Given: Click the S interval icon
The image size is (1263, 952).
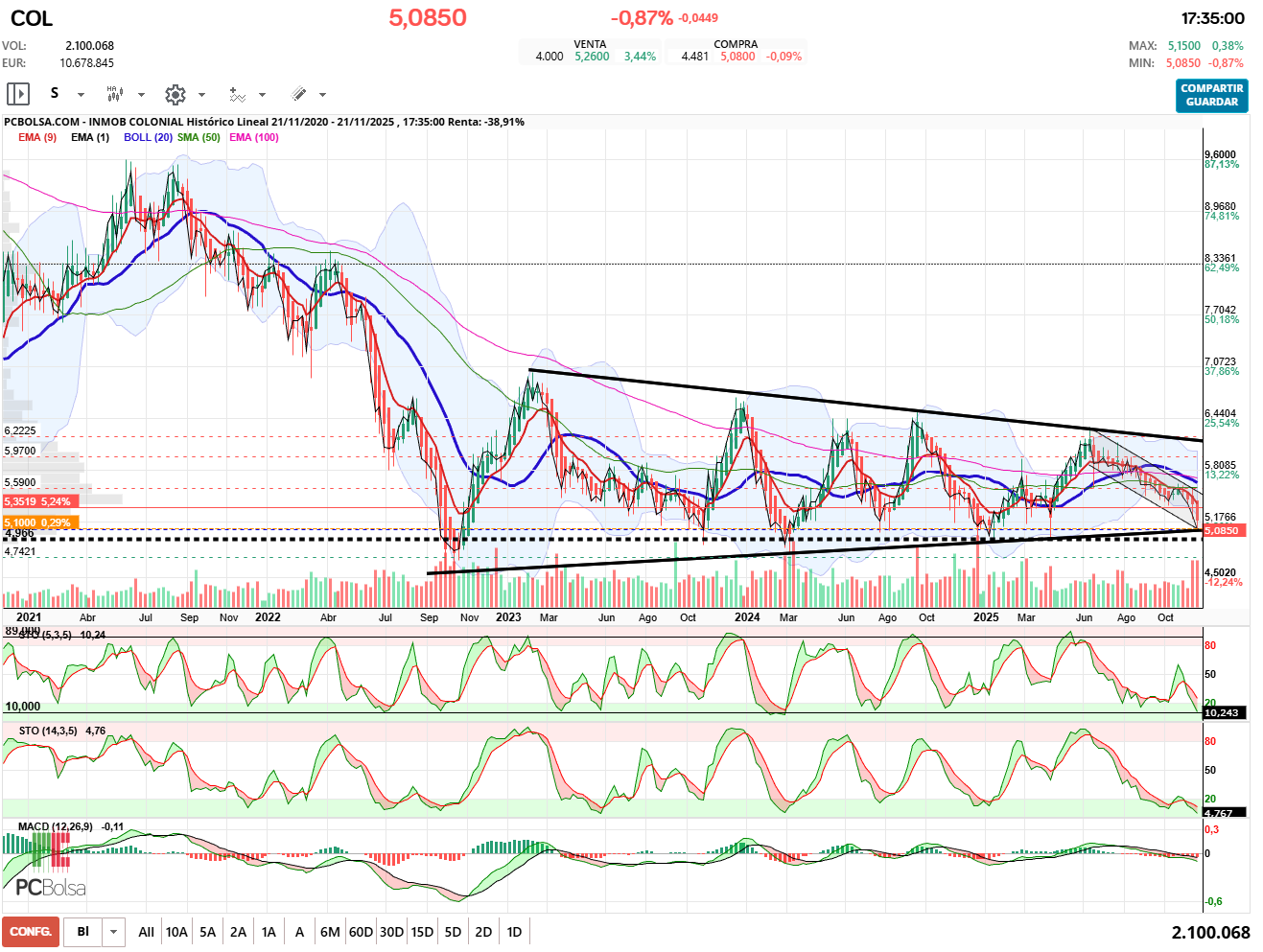Looking at the screenshot, I should (x=55, y=94).
